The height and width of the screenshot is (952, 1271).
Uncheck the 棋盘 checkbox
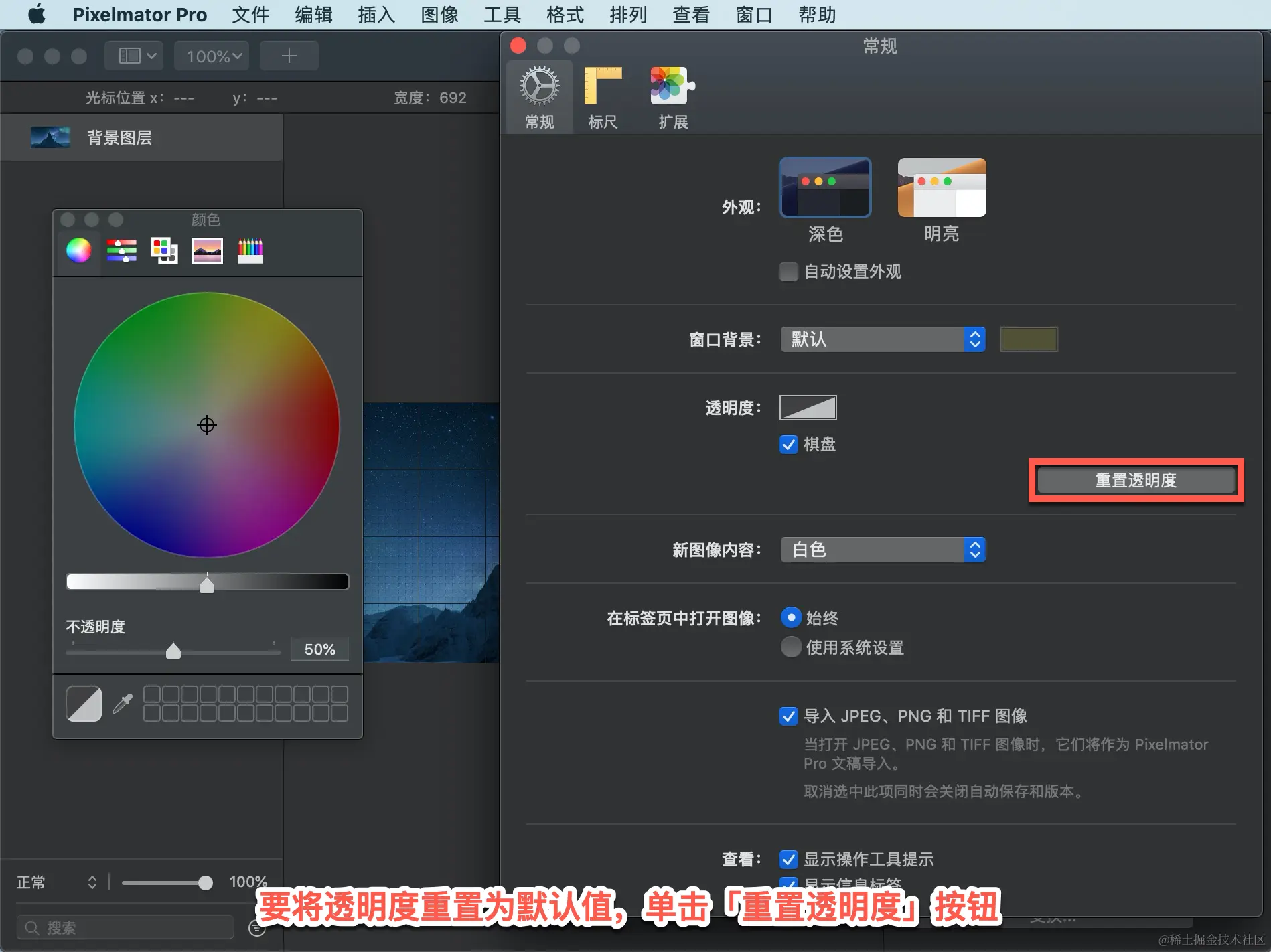click(789, 445)
